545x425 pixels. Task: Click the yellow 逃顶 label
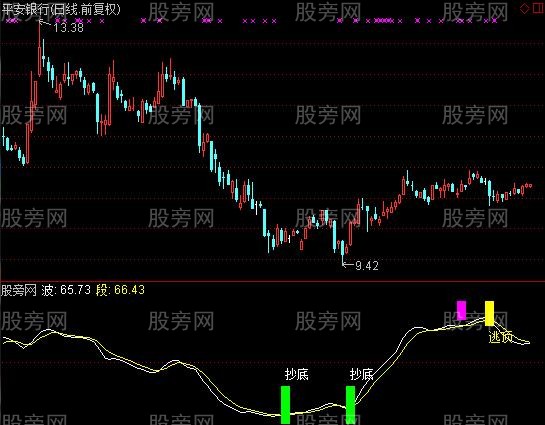click(x=501, y=337)
